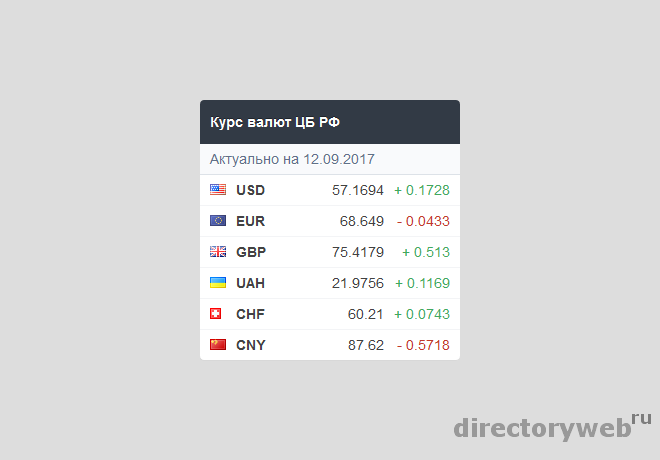Screen dimensions: 660x460
Task: Click the CHF rate 60.21
Action: click(x=366, y=314)
